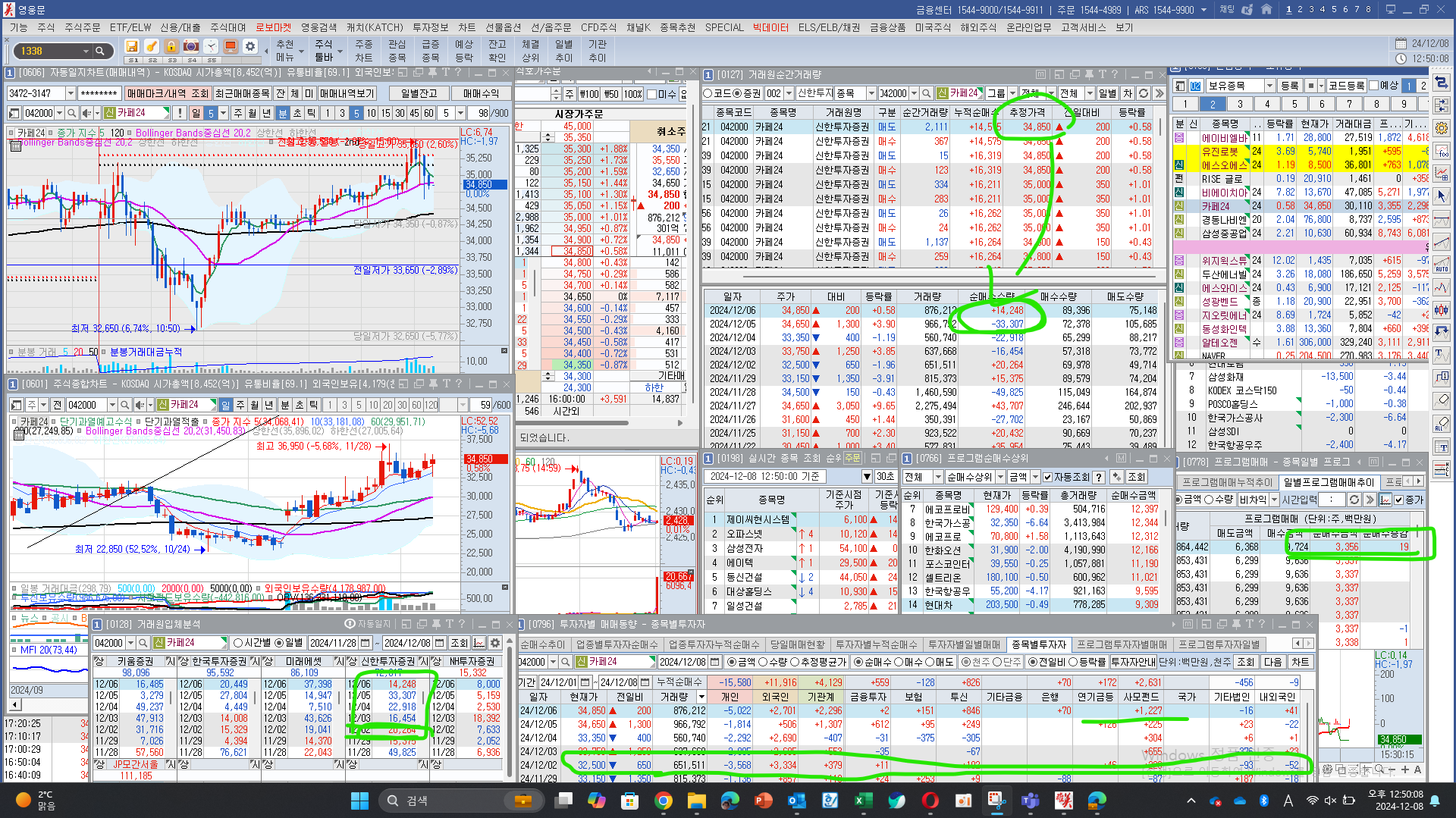Click the 매매수익 button

(x=481, y=93)
